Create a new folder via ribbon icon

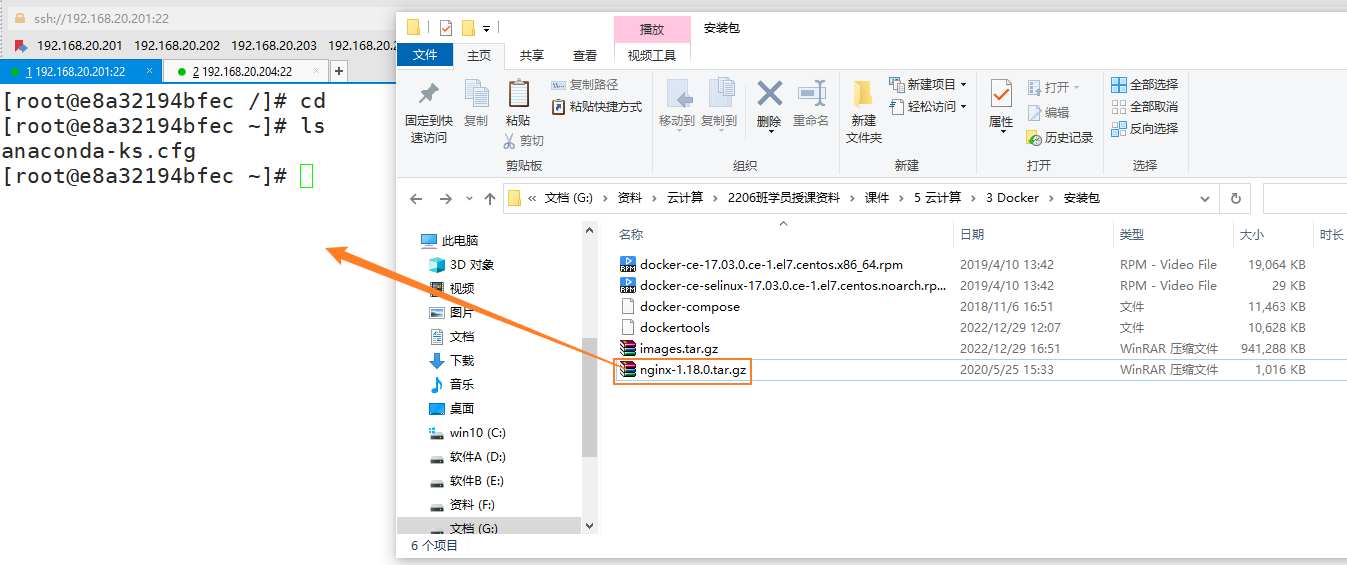tap(863, 96)
